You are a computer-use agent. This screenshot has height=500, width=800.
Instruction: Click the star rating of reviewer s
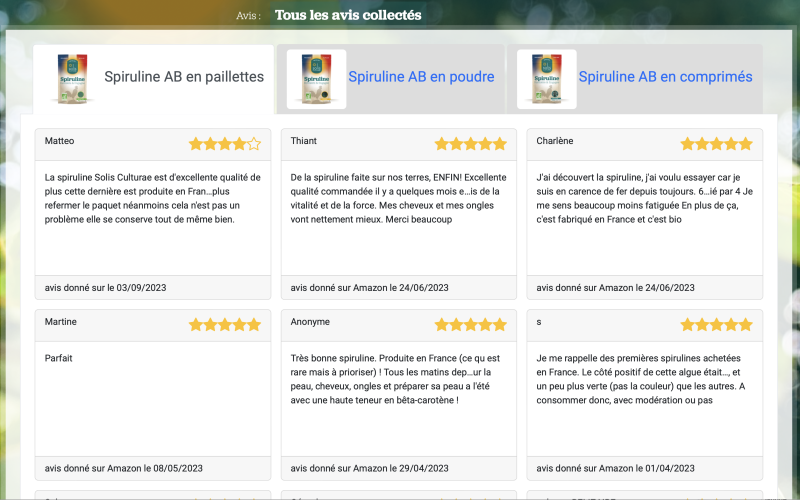click(x=716, y=325)
